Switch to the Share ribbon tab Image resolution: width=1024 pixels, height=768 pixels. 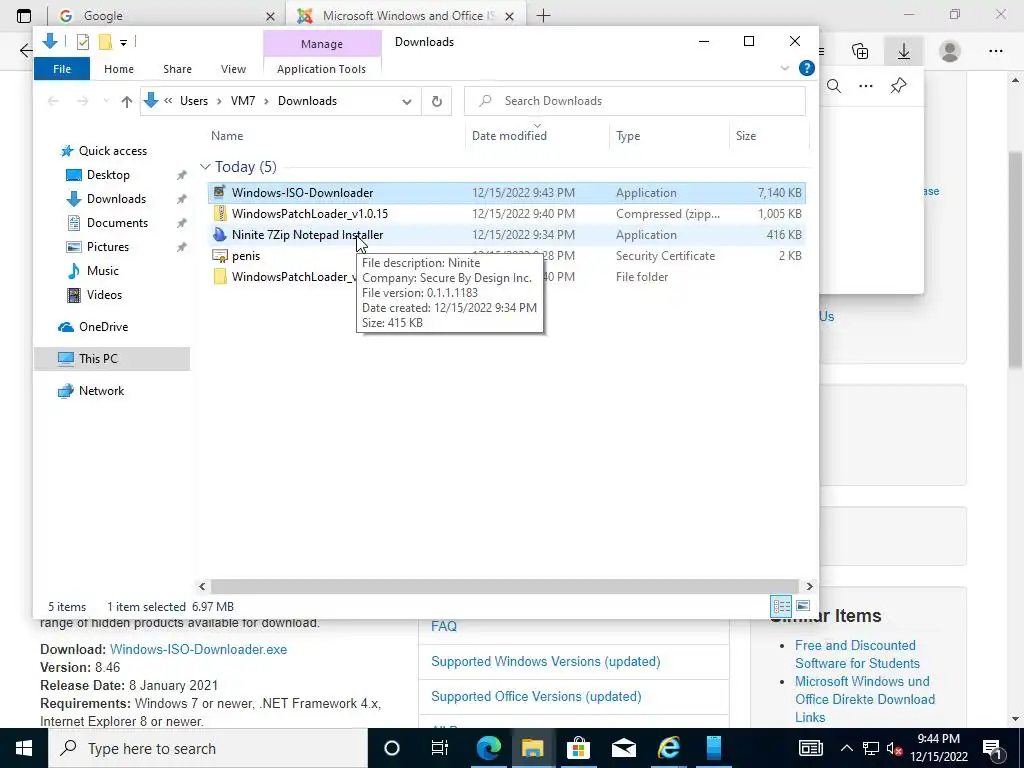pos(178,69)
